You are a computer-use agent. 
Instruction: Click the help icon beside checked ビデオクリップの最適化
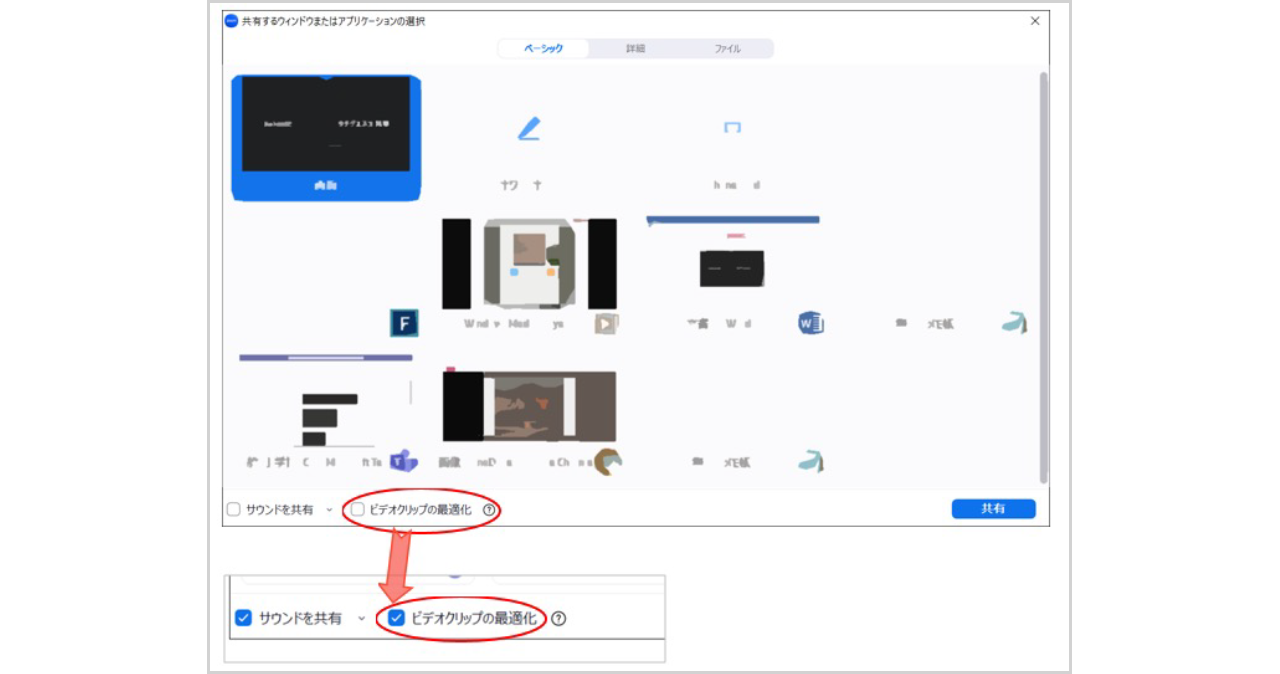point(559,619)
